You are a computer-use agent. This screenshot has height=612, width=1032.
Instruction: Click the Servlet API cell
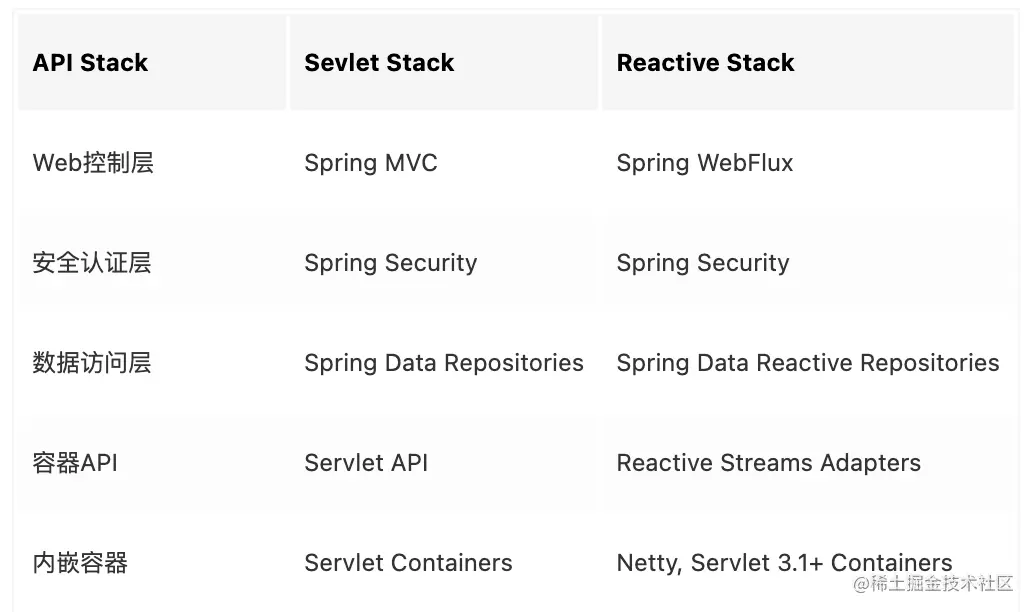point(366,463)
